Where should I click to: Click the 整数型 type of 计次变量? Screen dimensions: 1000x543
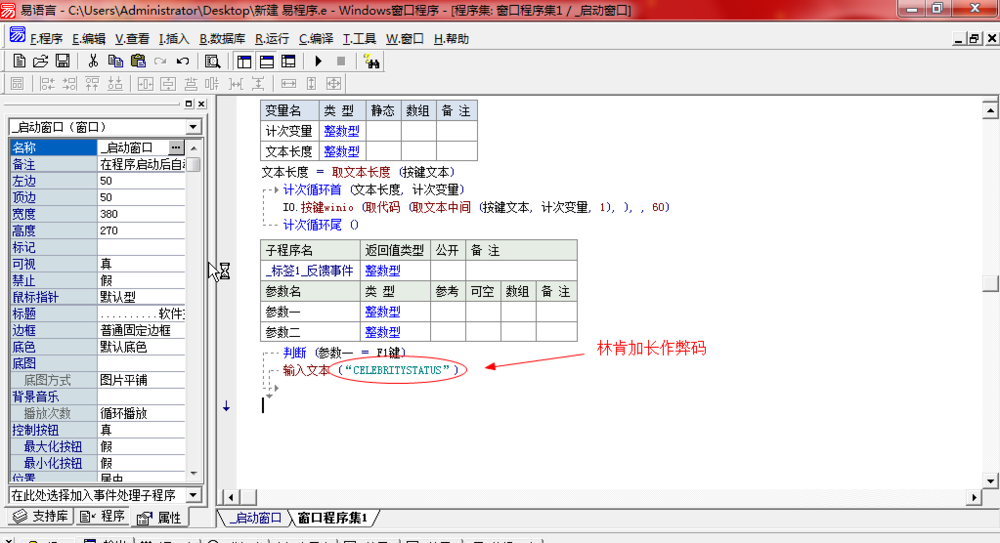click(341, 131)
